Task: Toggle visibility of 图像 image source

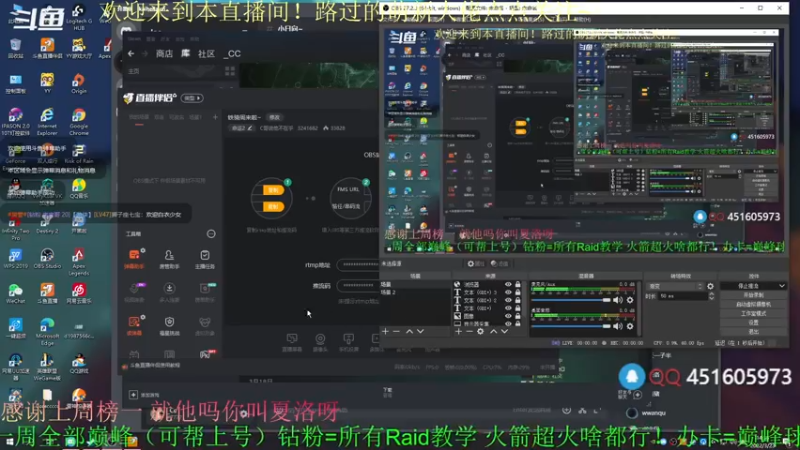Action: [508, 316]
